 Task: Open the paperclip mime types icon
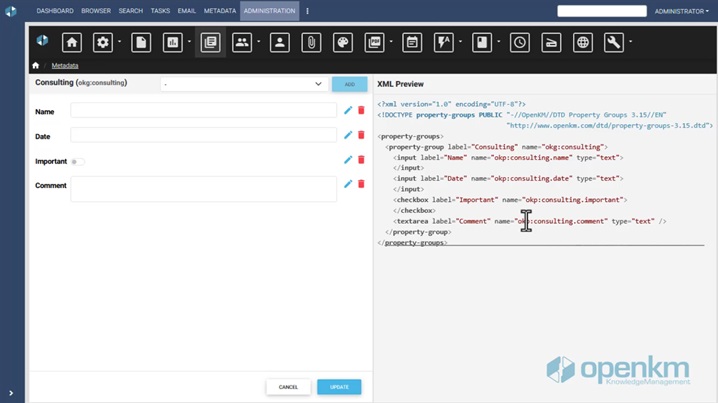tap(311, 43)
